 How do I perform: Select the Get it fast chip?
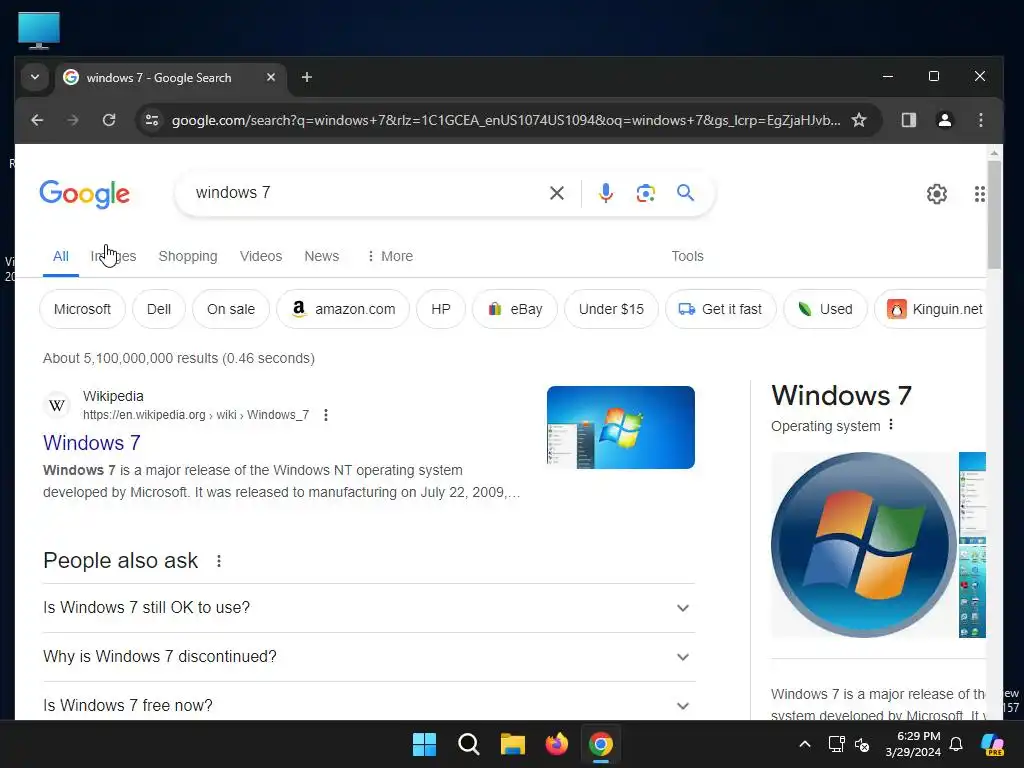pyautogui.click(x=720, y=309)
